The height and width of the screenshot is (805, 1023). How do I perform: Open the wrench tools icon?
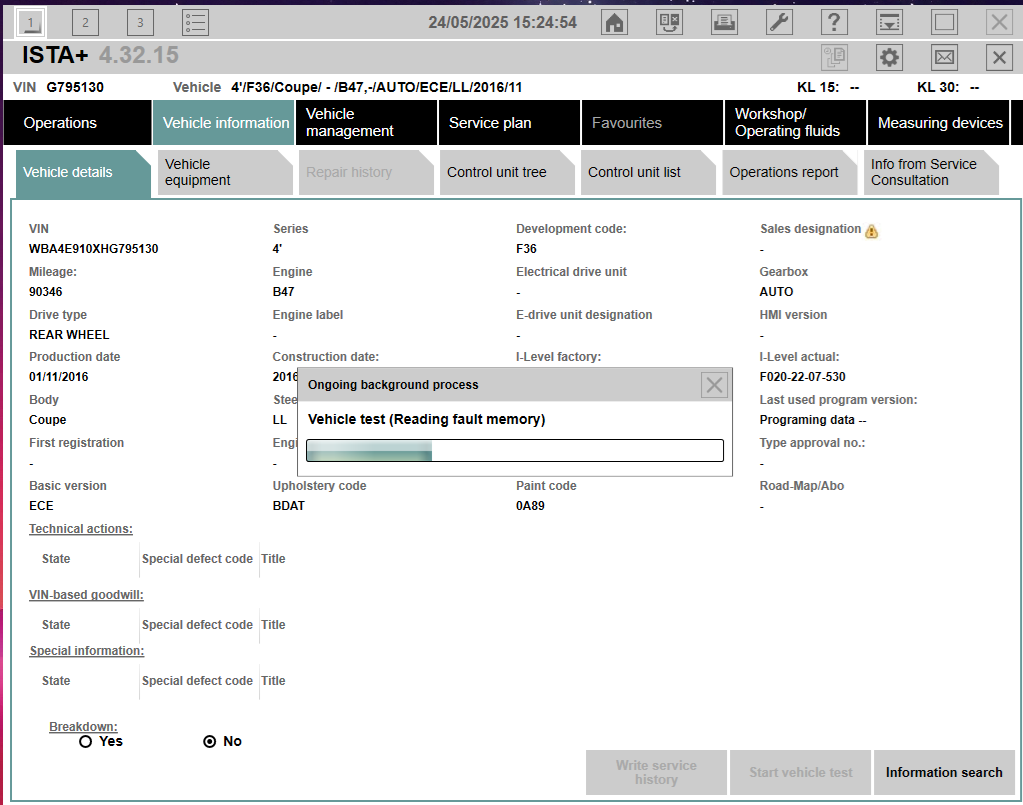779,23
